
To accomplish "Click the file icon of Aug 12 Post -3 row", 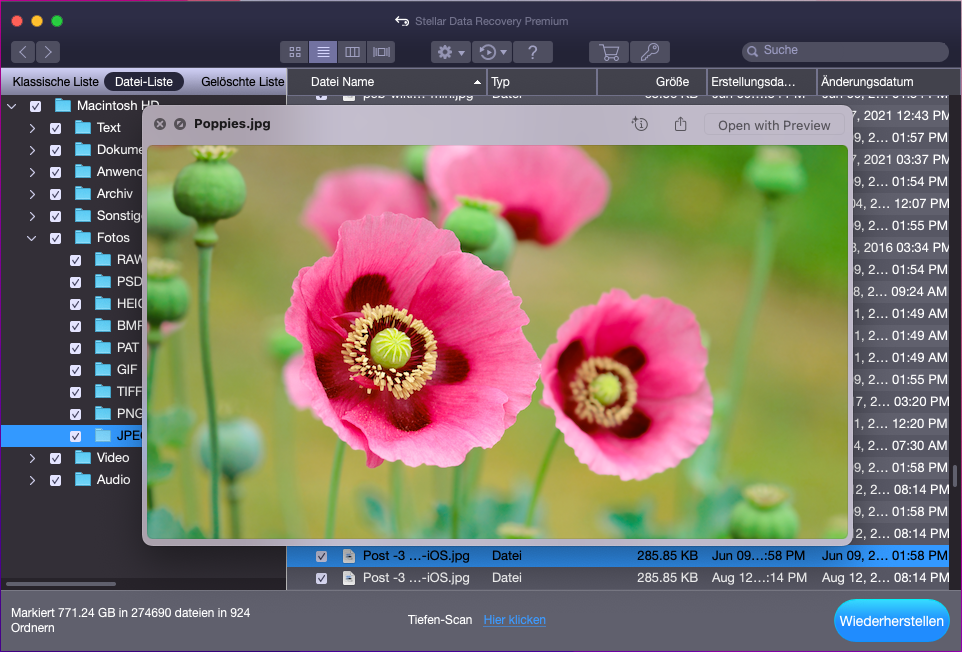I will [x=348, y=578].
